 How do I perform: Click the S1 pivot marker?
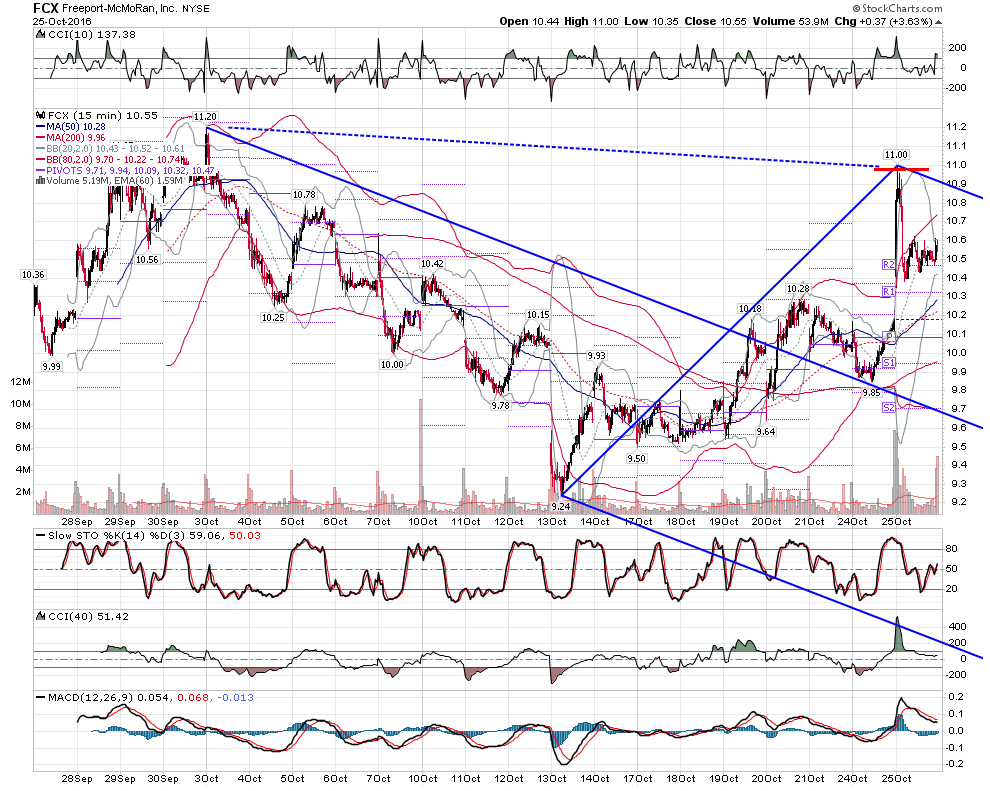[x=889, y=362]
